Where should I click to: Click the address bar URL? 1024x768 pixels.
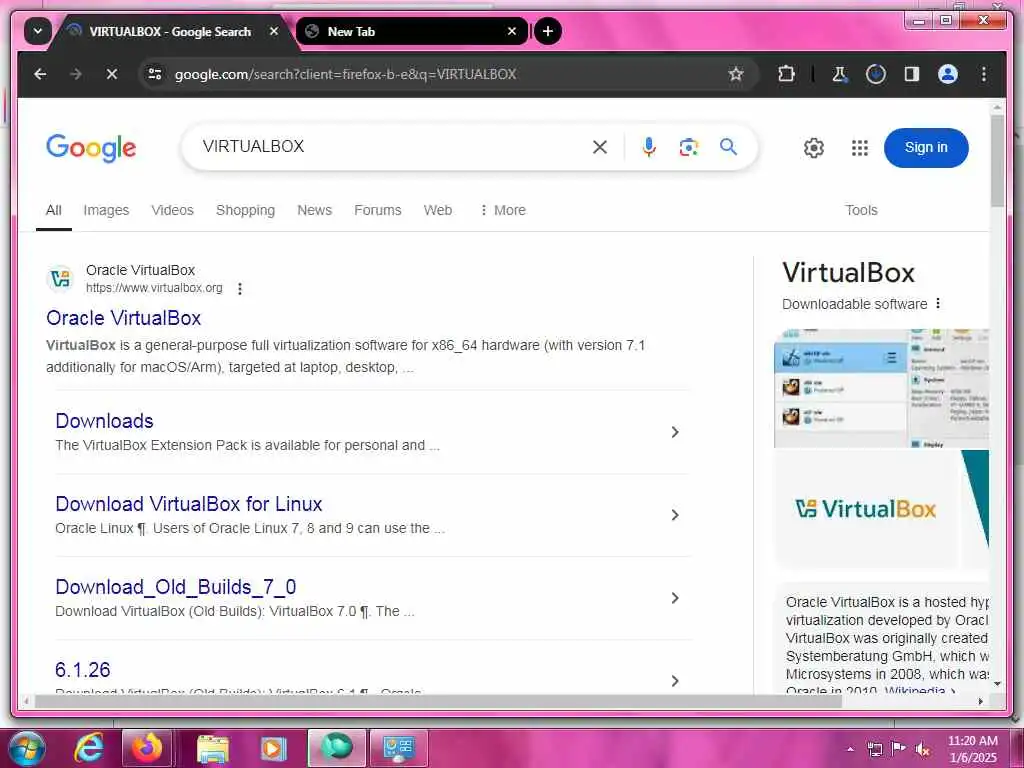pos(345,74)
